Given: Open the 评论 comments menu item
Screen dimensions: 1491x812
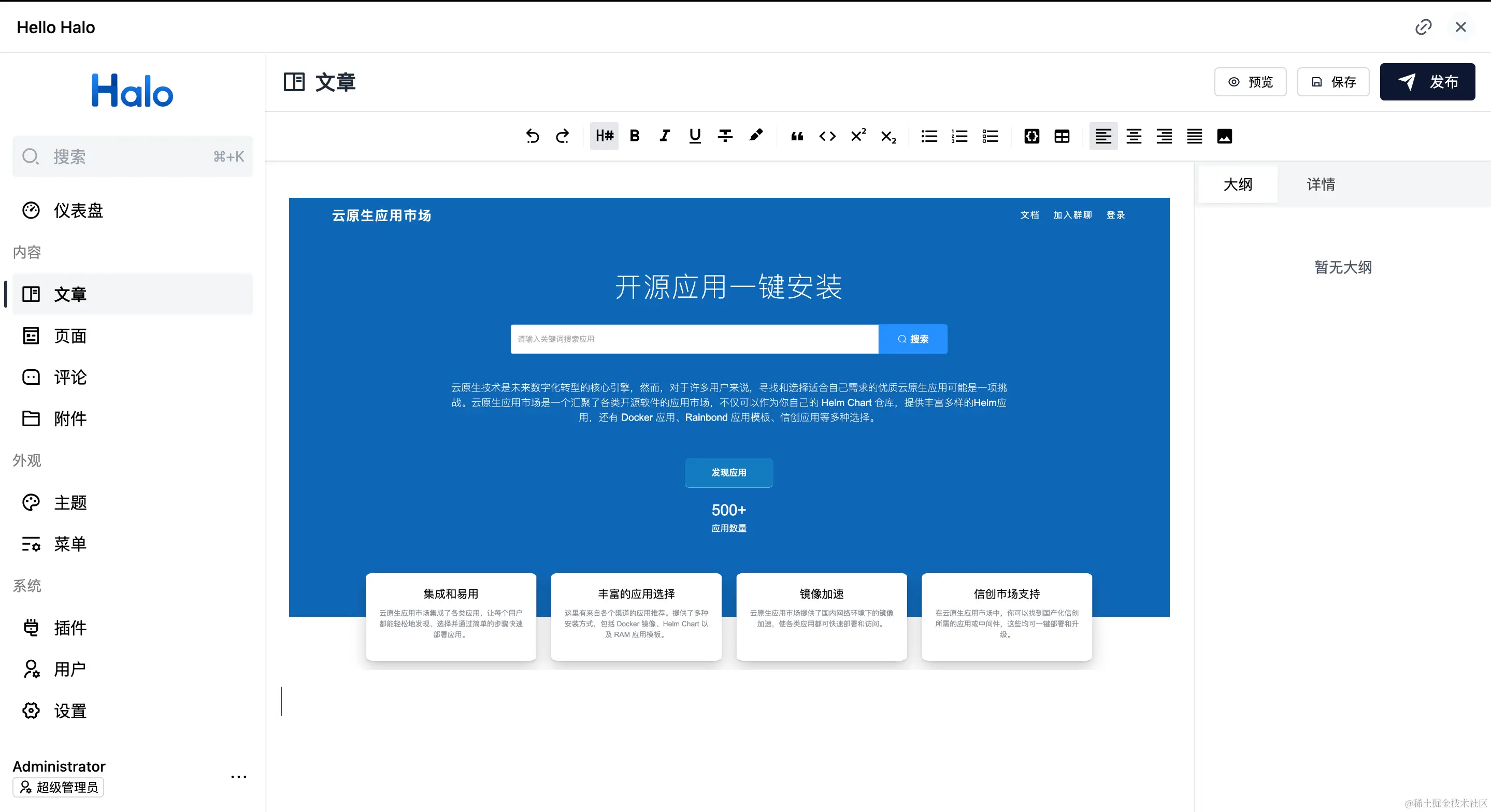Looking at the screenshot, I should click(133, 378).
